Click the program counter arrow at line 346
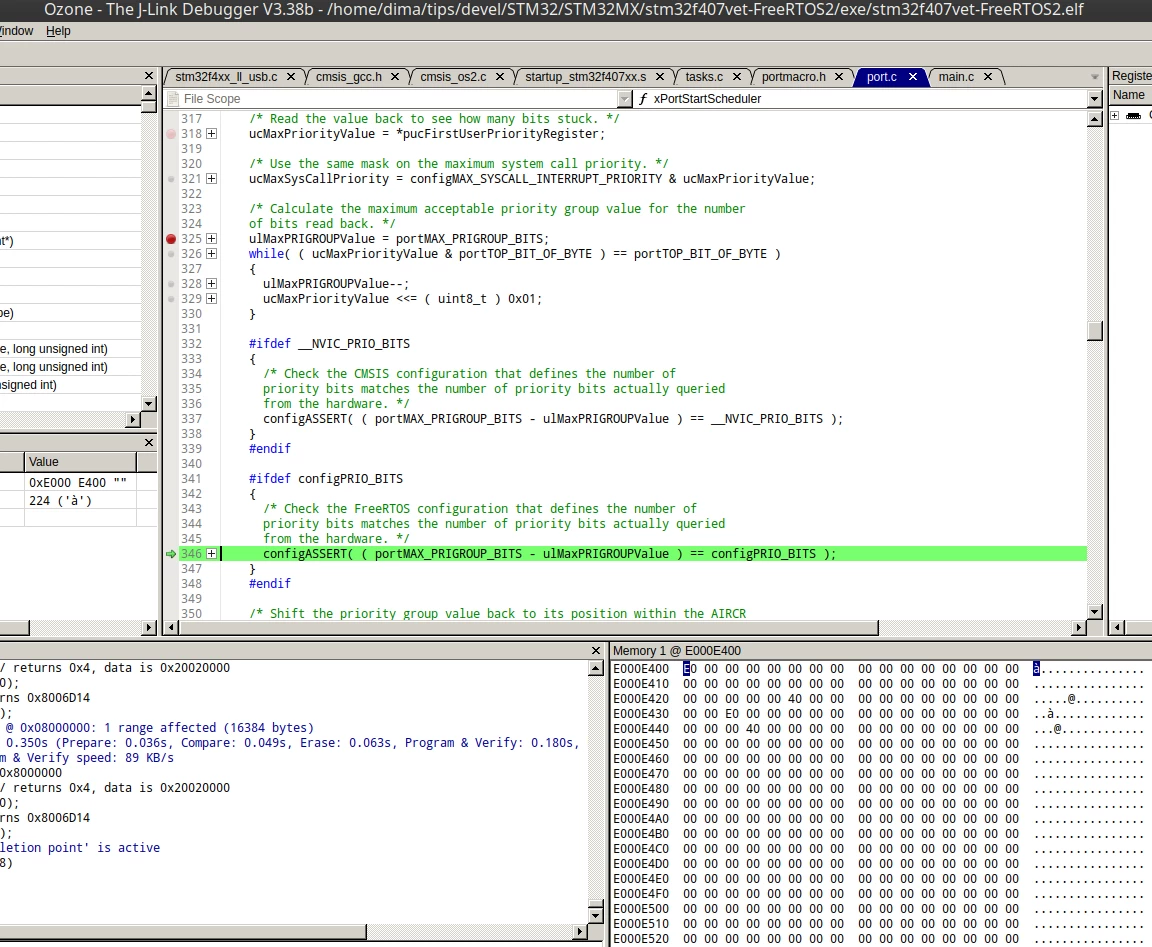 pos(171,553)
